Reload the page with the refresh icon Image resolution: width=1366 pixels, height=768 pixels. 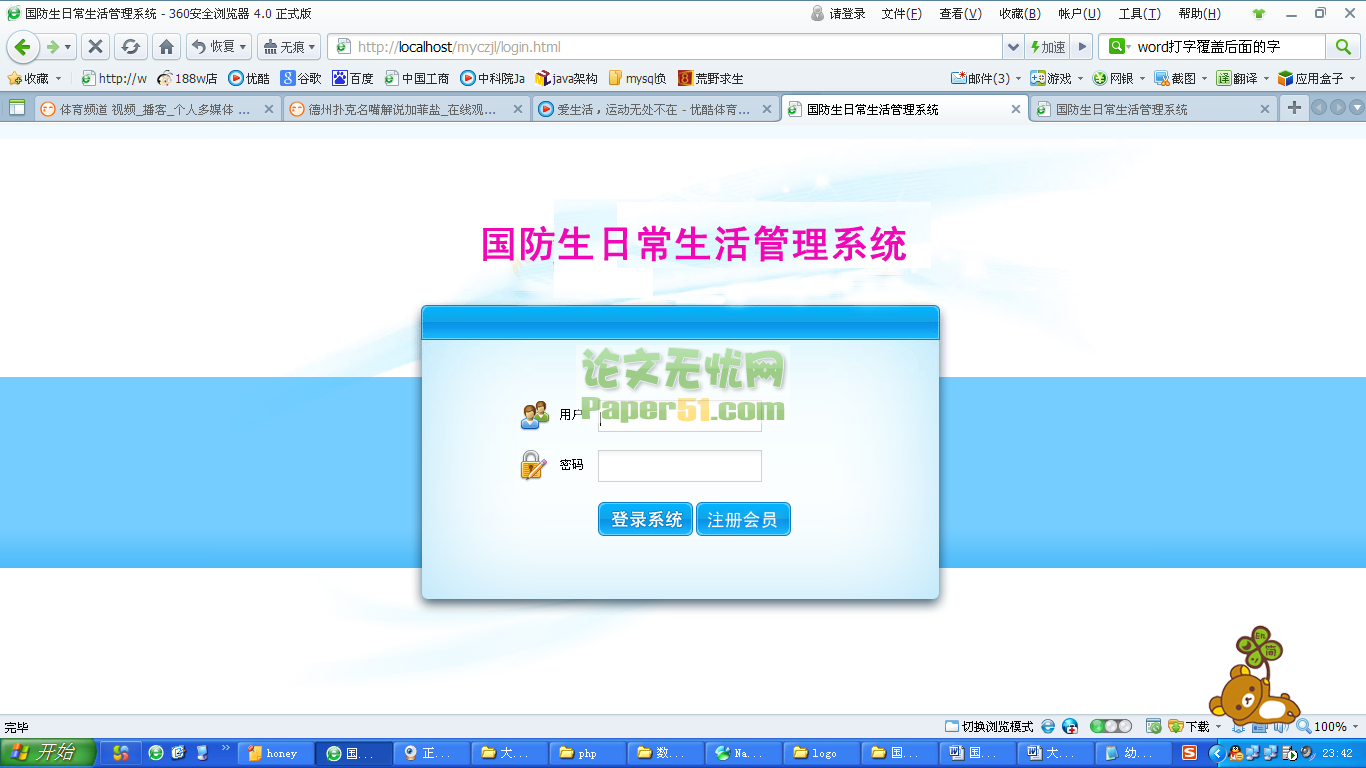click(x=130, y=47)
